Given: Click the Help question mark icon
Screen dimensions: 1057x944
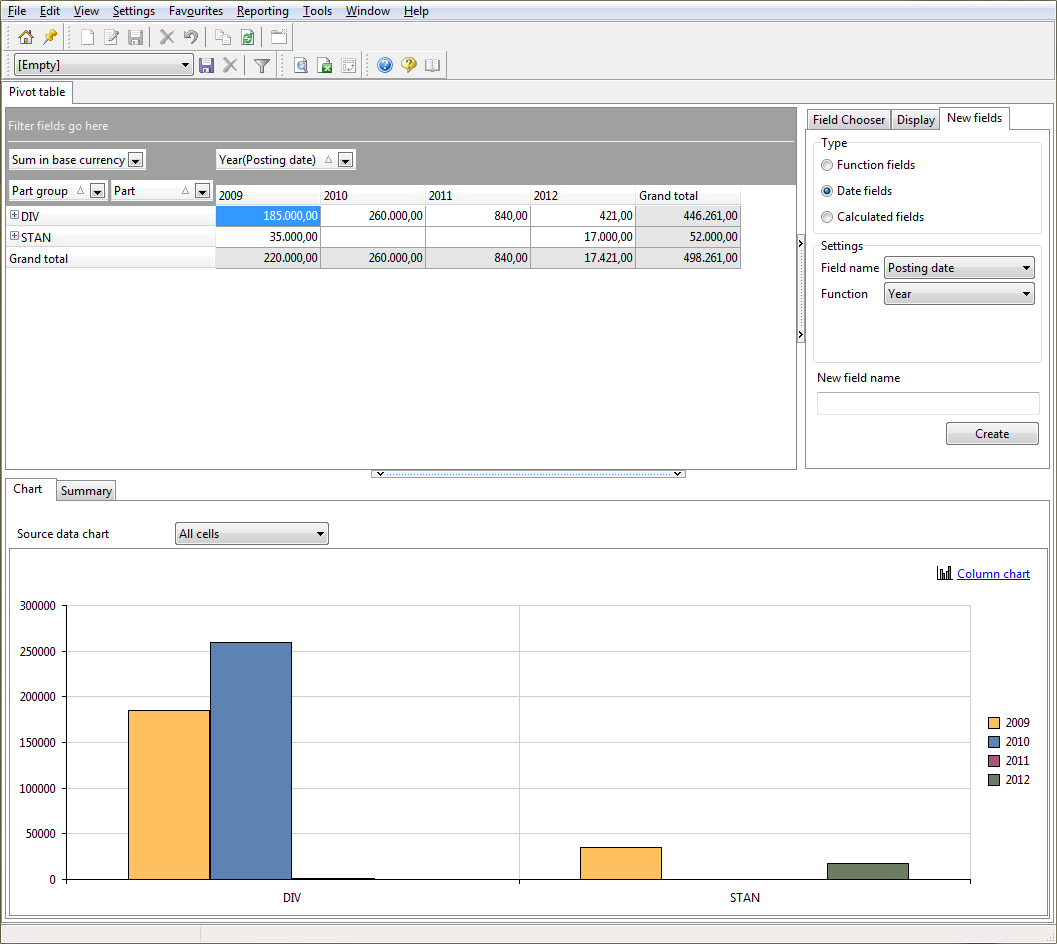Looking at the screenshot, I should (385, 65).
